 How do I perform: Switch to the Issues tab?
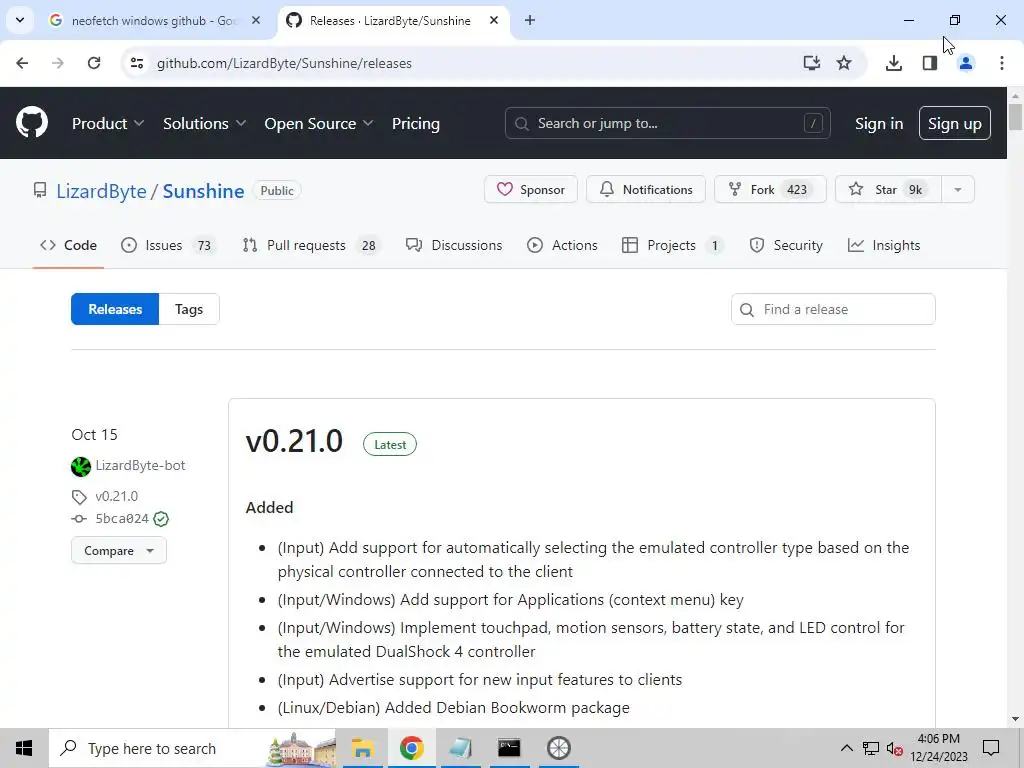(168, 245)
